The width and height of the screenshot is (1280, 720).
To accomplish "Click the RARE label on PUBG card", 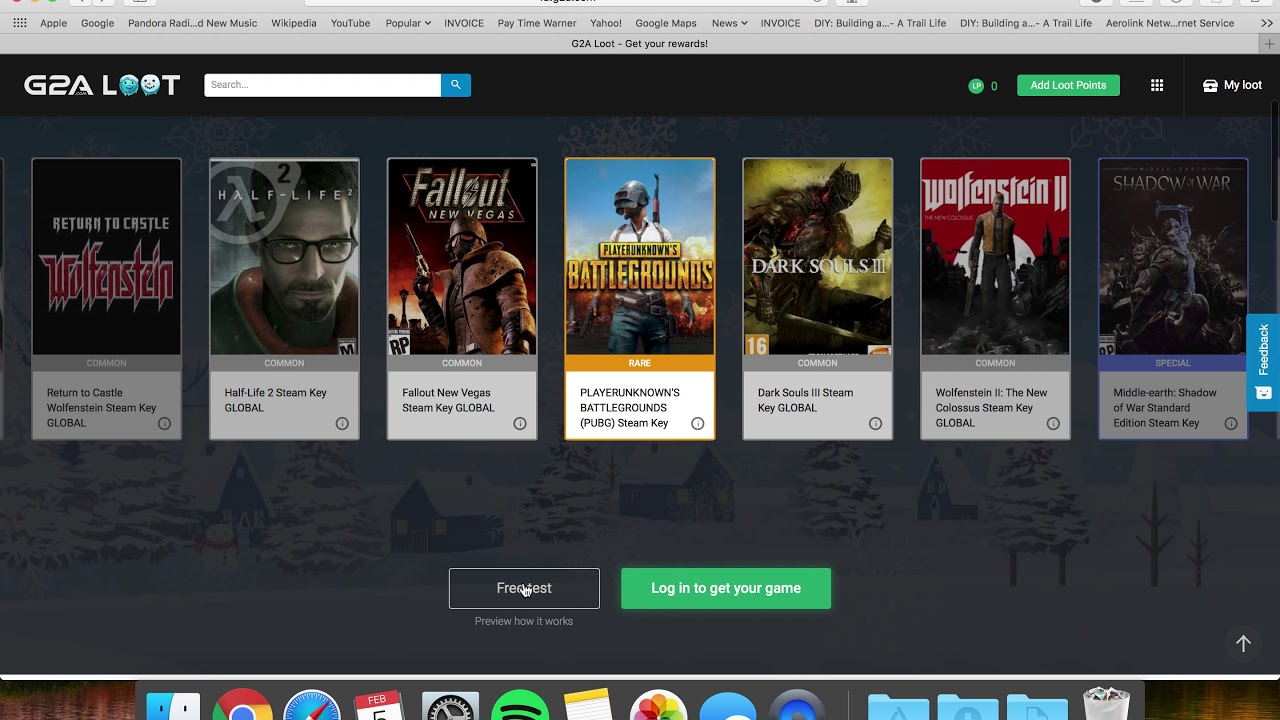I will (x=640, y=363).
